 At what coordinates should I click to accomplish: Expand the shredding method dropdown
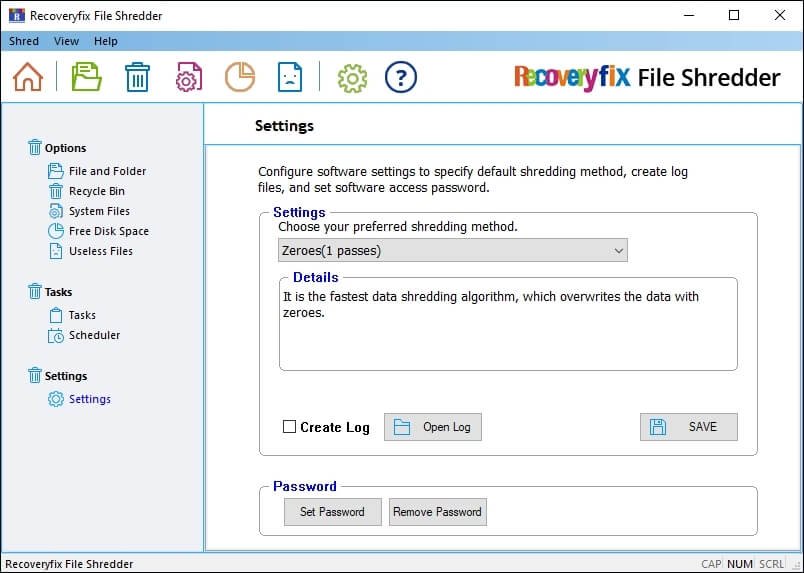point(452,250)
